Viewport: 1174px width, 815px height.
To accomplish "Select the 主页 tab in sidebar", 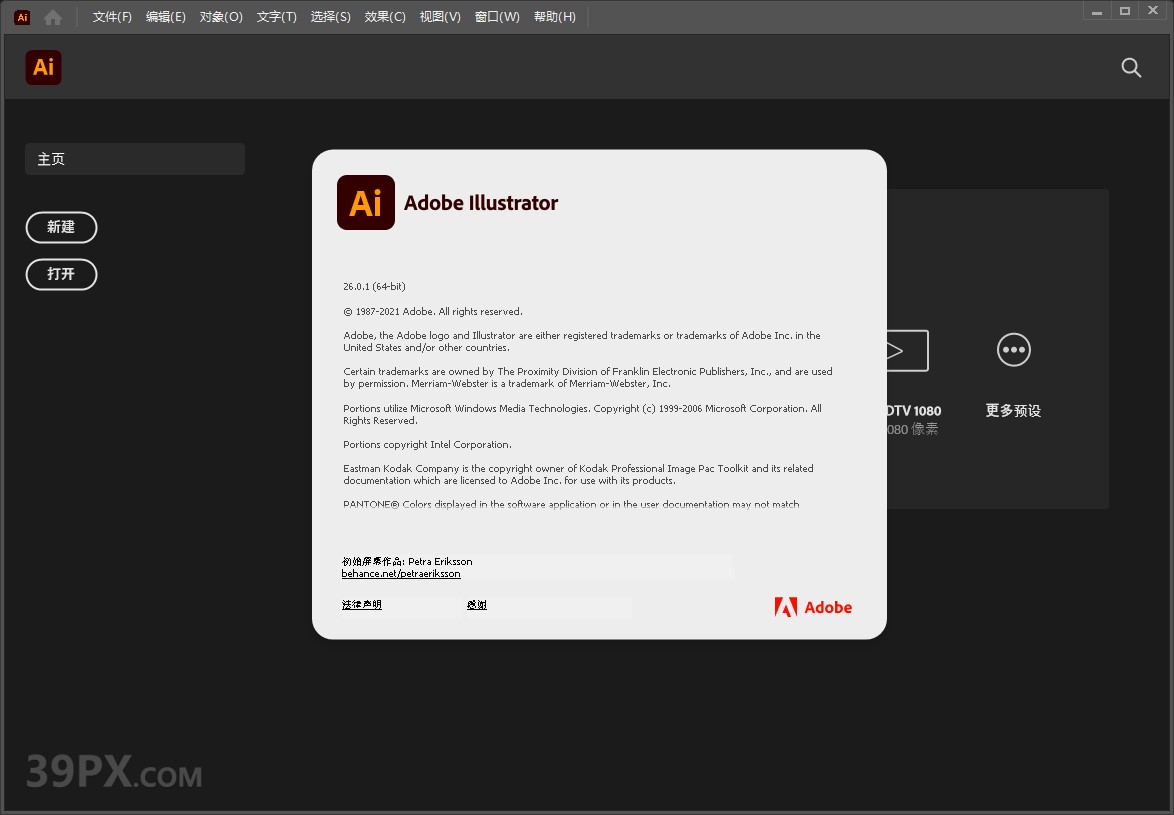I will tap(135, 159).
